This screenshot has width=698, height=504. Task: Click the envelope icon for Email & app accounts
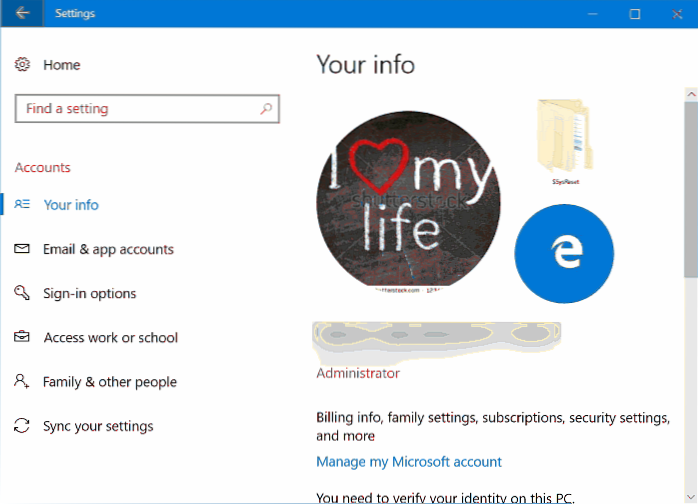tap(23, 249)
